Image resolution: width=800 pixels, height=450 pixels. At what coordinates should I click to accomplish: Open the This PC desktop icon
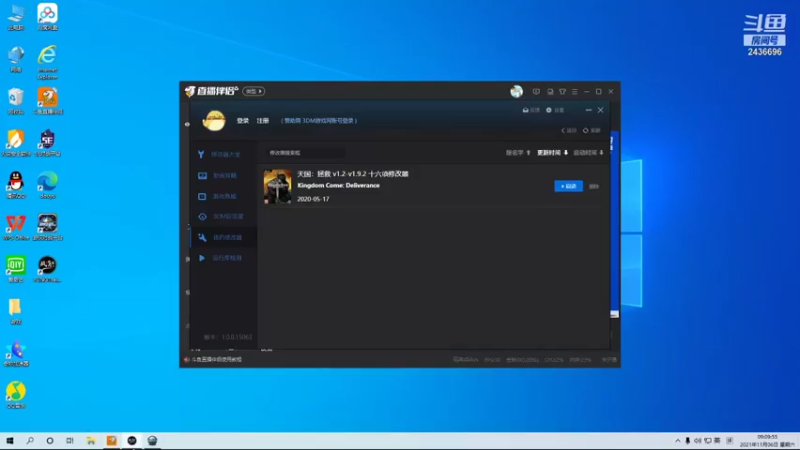point(16,18)
